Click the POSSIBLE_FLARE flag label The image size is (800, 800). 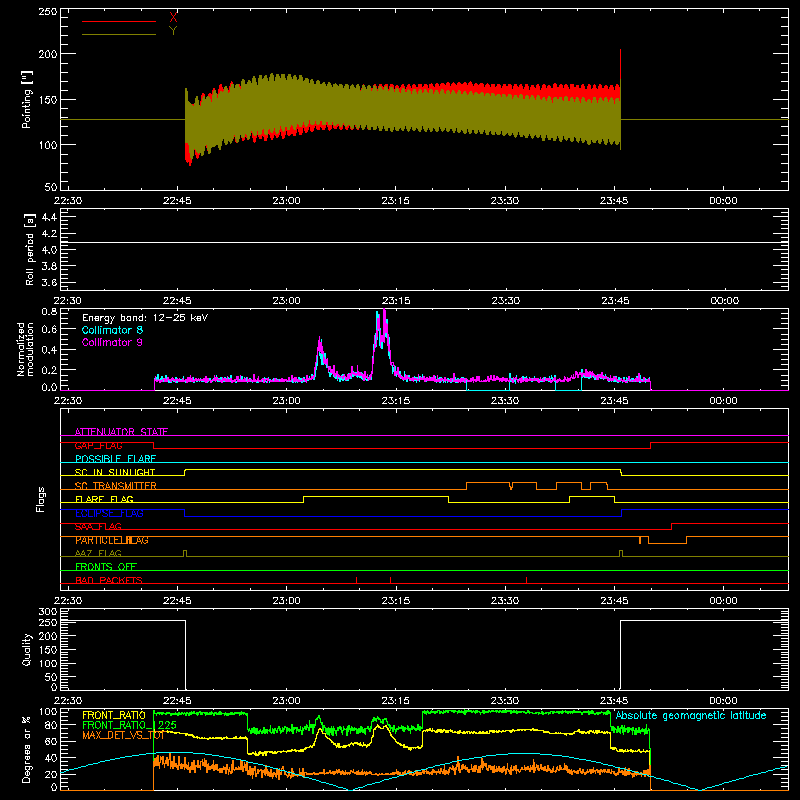coord(115,459)
